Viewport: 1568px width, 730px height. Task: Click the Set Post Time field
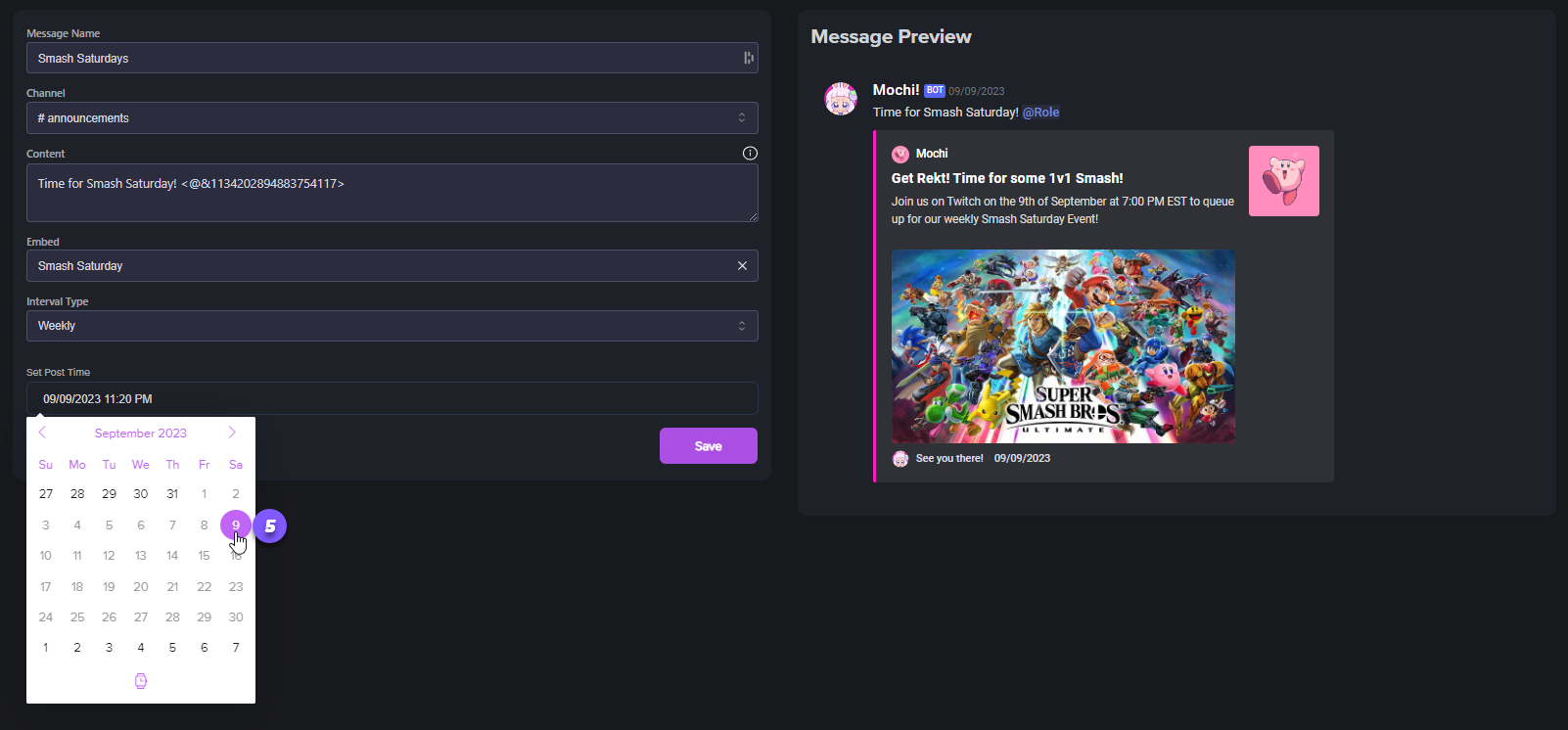(x=392, y=399)
